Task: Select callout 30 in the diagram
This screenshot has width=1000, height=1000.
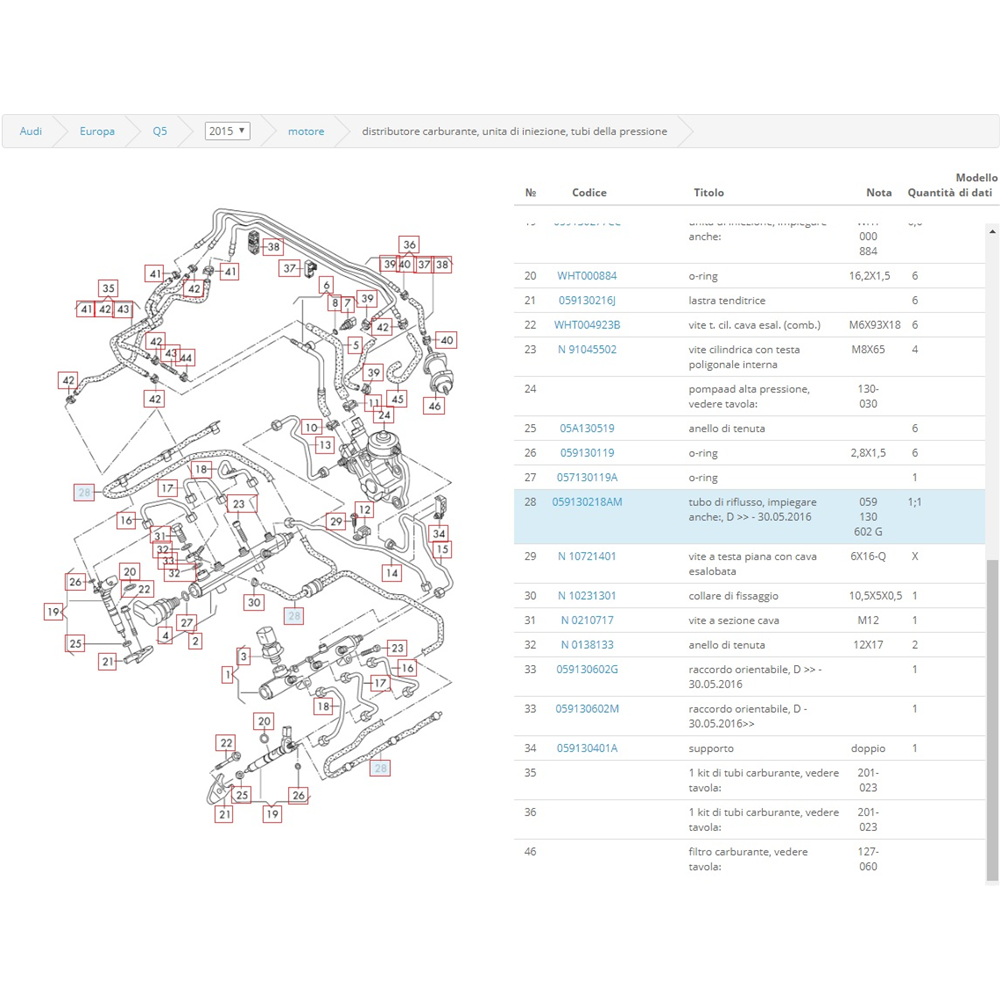Action: pos(254,602)
